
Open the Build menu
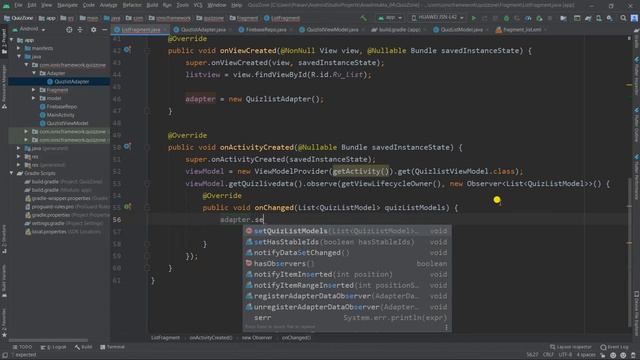tap(152, 5)
